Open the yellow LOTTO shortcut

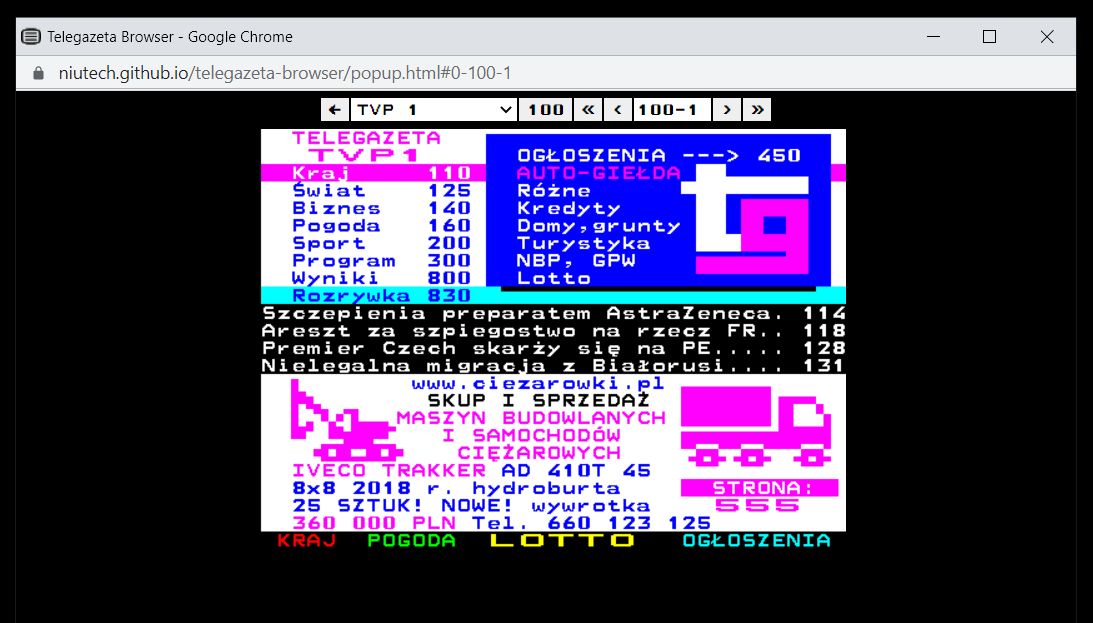tap(562, 541)
